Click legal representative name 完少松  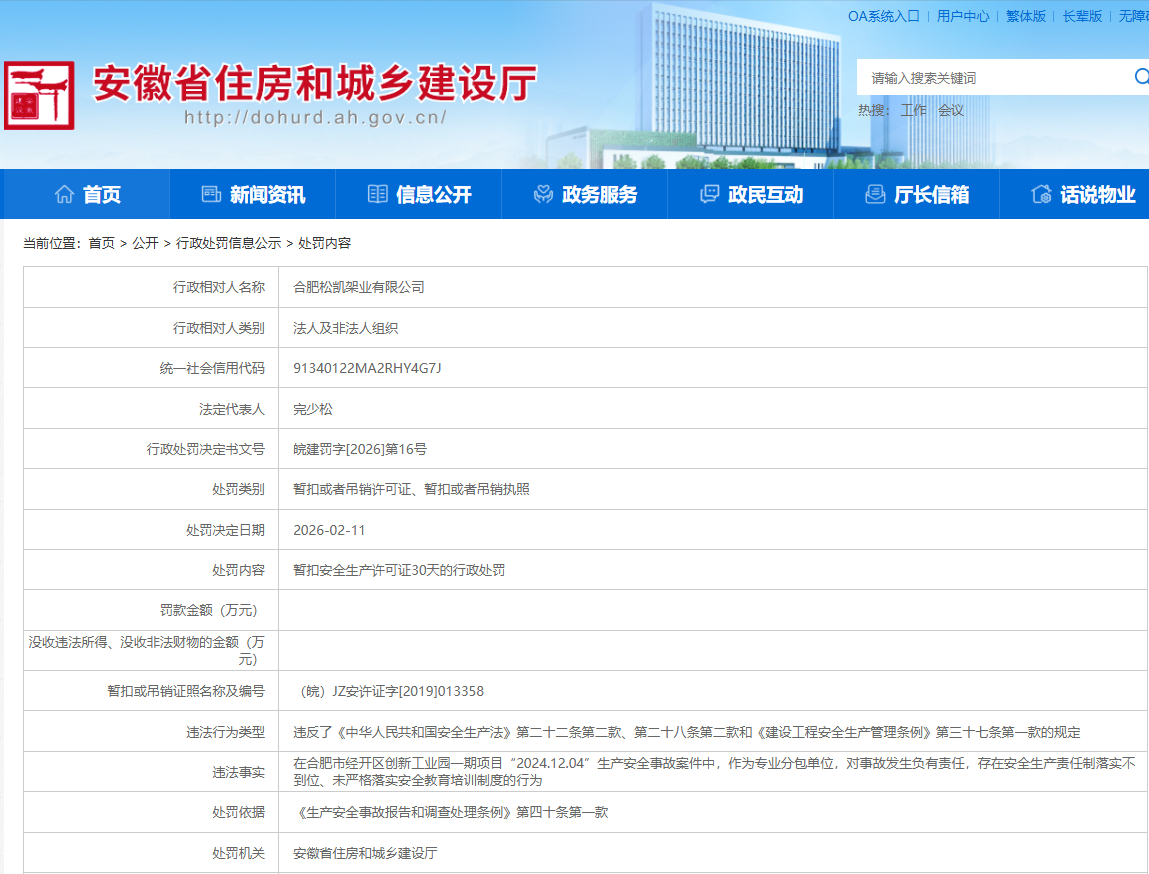click(313, 409)
